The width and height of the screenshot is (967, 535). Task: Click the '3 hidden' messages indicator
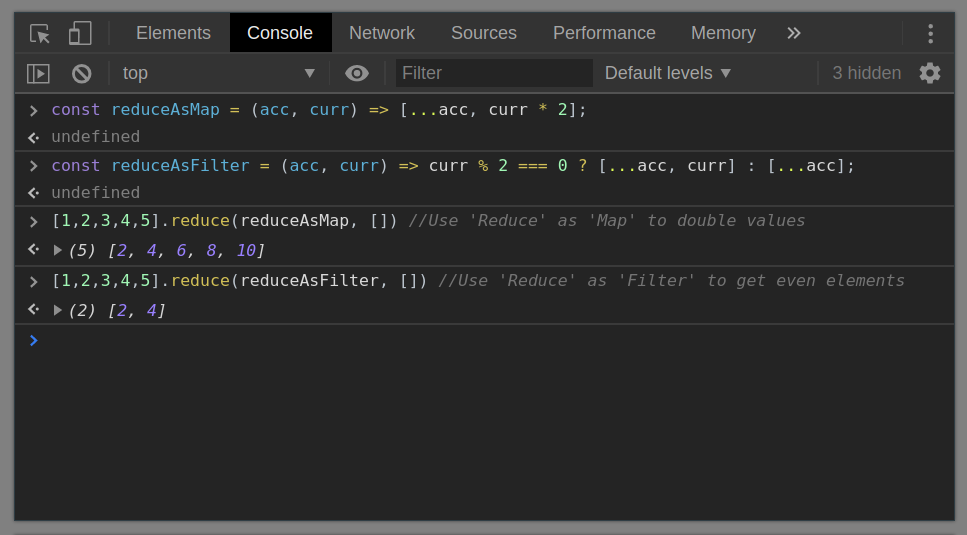pos(866,73)
